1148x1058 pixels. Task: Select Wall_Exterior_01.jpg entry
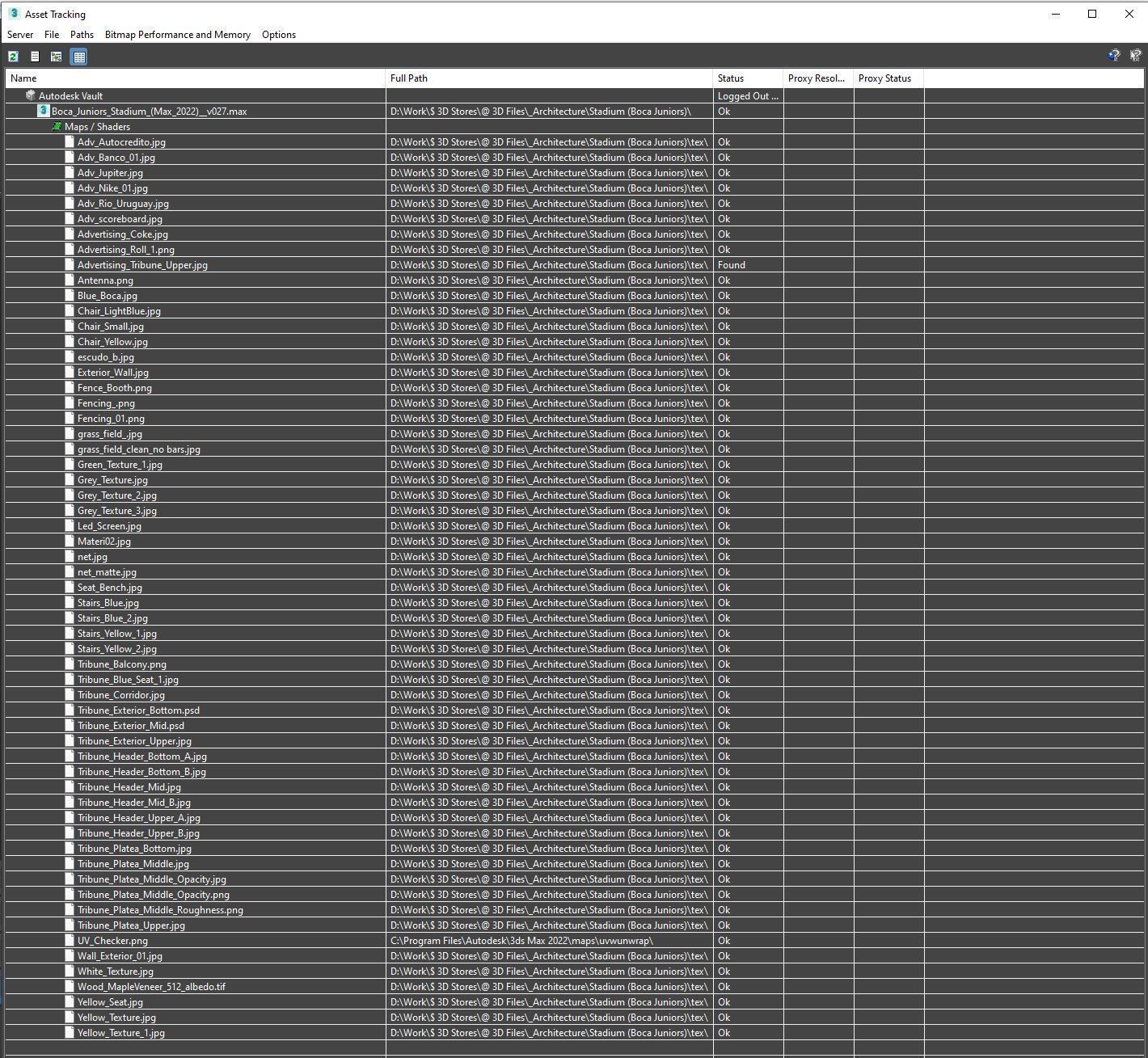coord(120,955)
